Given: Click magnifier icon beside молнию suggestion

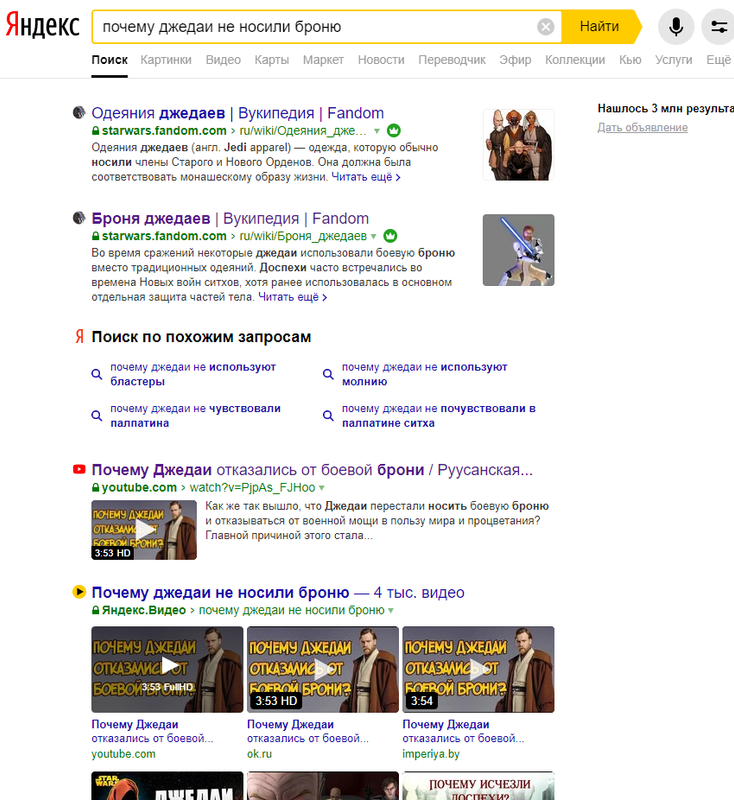Looking at the screenshot, I should pos(328,374).
